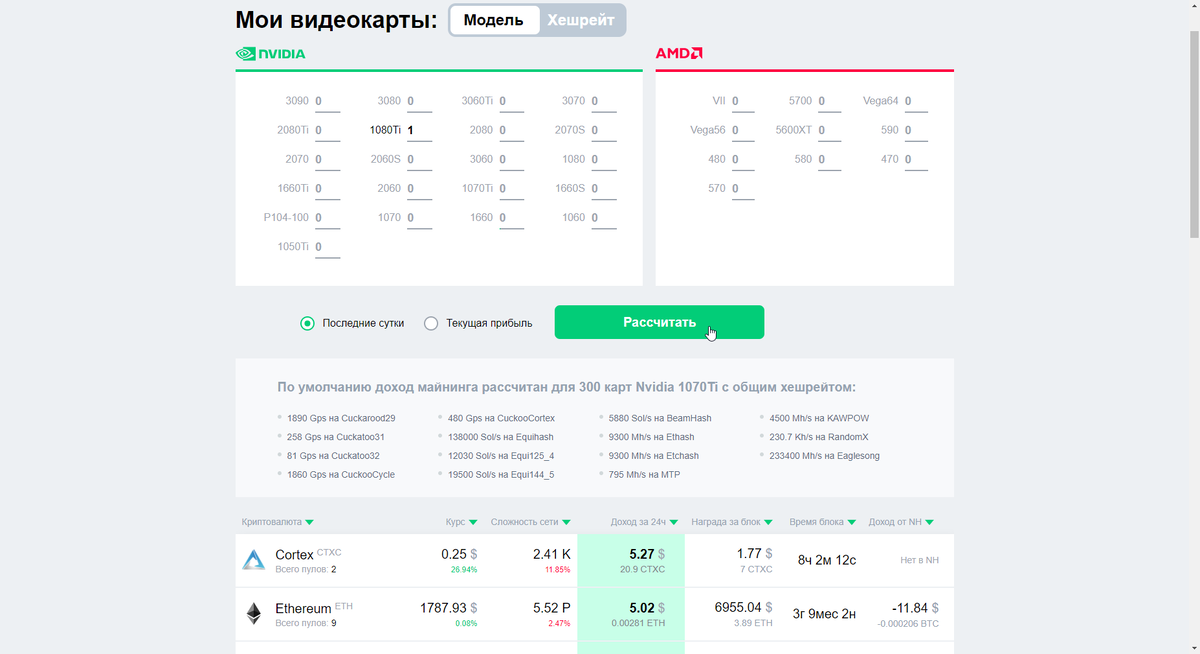This screenshot has height=654, width=1200.
Task: Click the 3080 quantity field
Action: pos(419,101)
